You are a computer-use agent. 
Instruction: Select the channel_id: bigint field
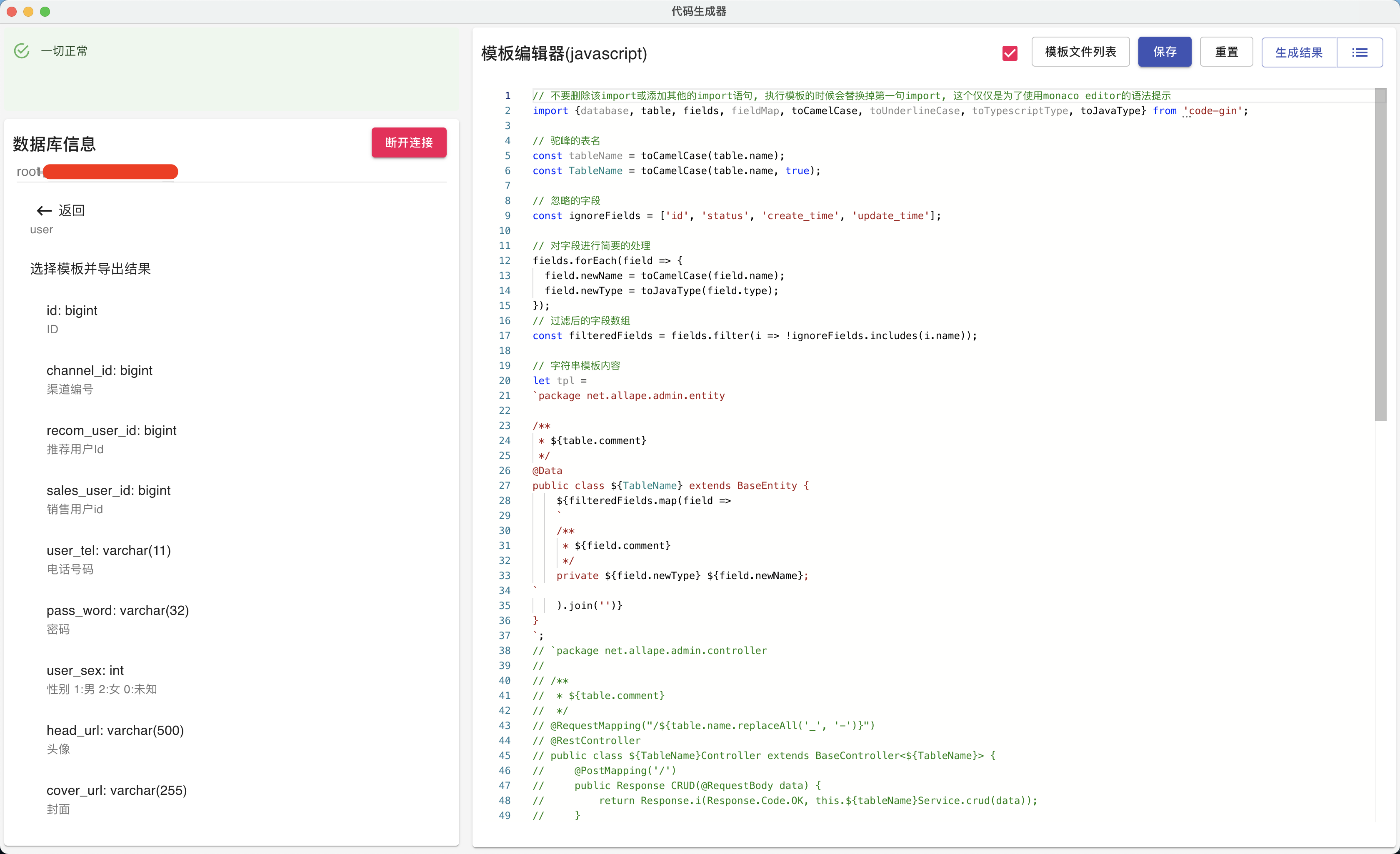100,370
